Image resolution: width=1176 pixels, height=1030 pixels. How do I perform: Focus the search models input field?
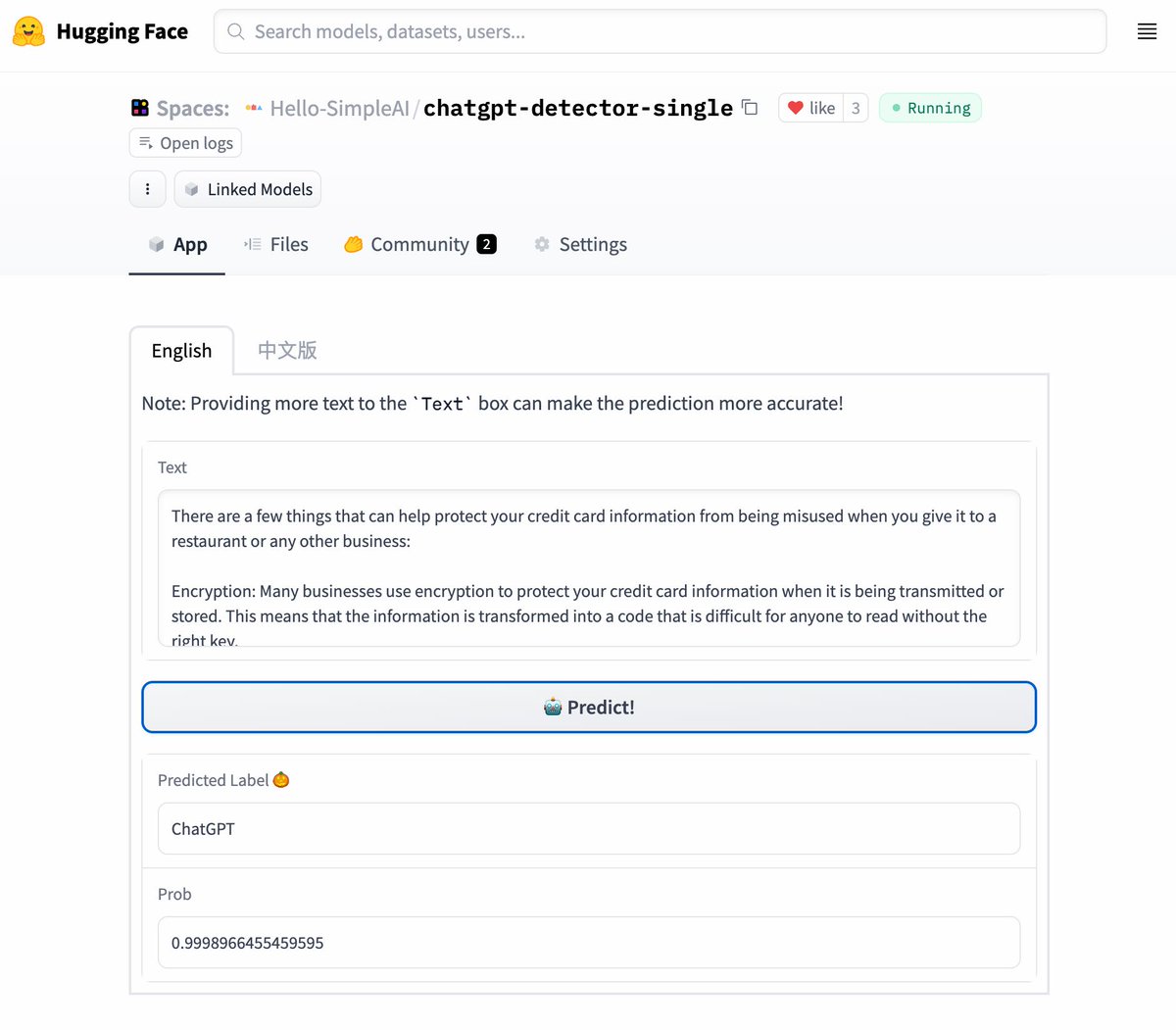point(660,31)
